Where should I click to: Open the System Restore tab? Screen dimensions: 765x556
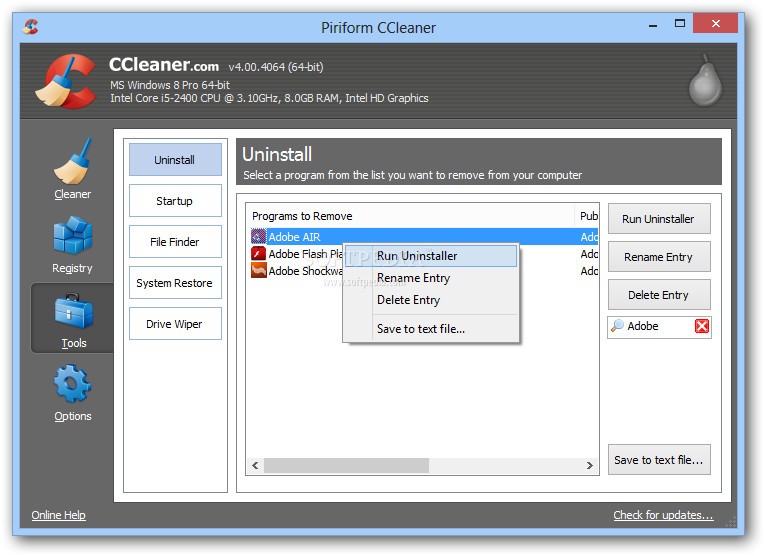tap(175, 282)
